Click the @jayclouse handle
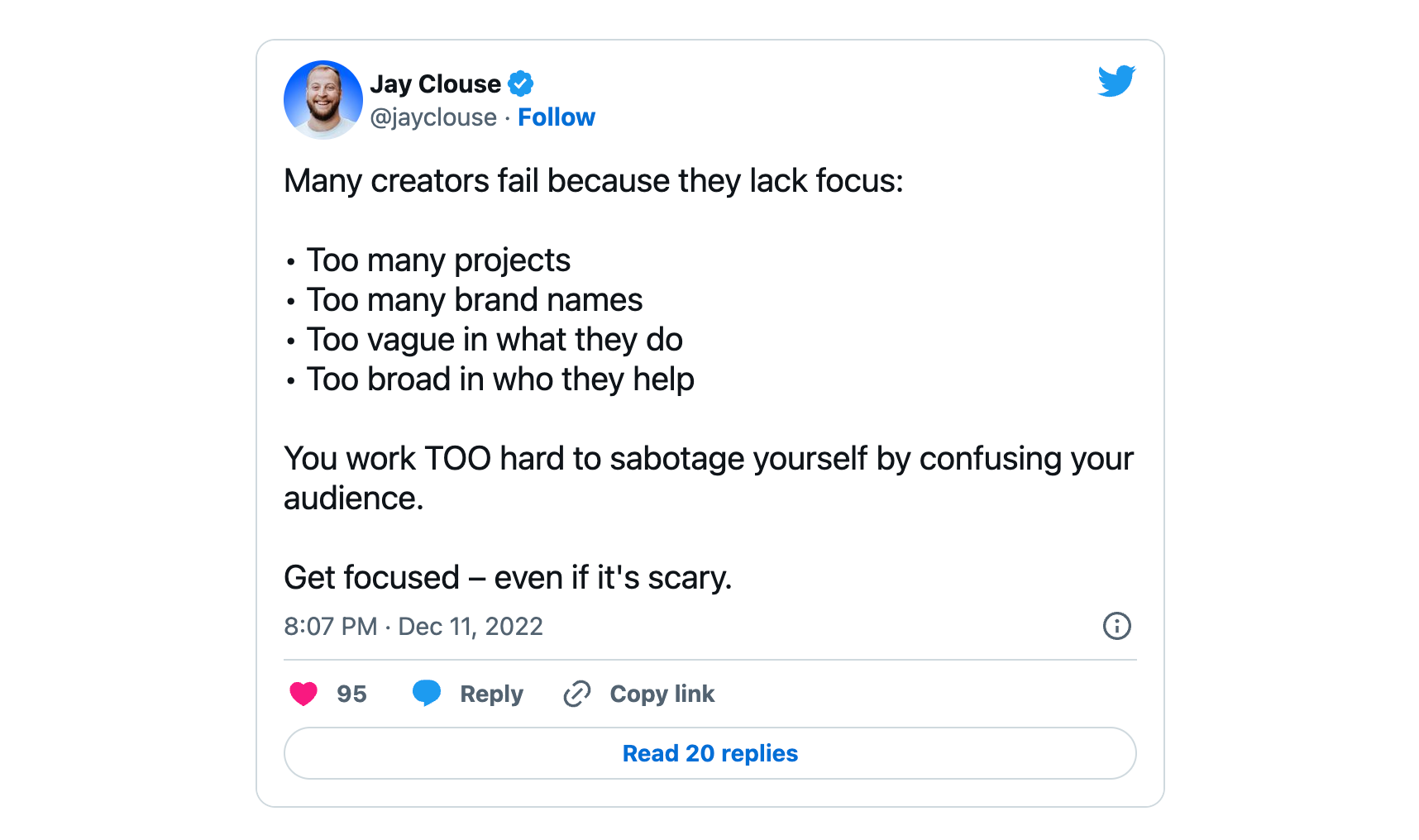Viewport: 1419px width, 840px height. click(433, 117)
